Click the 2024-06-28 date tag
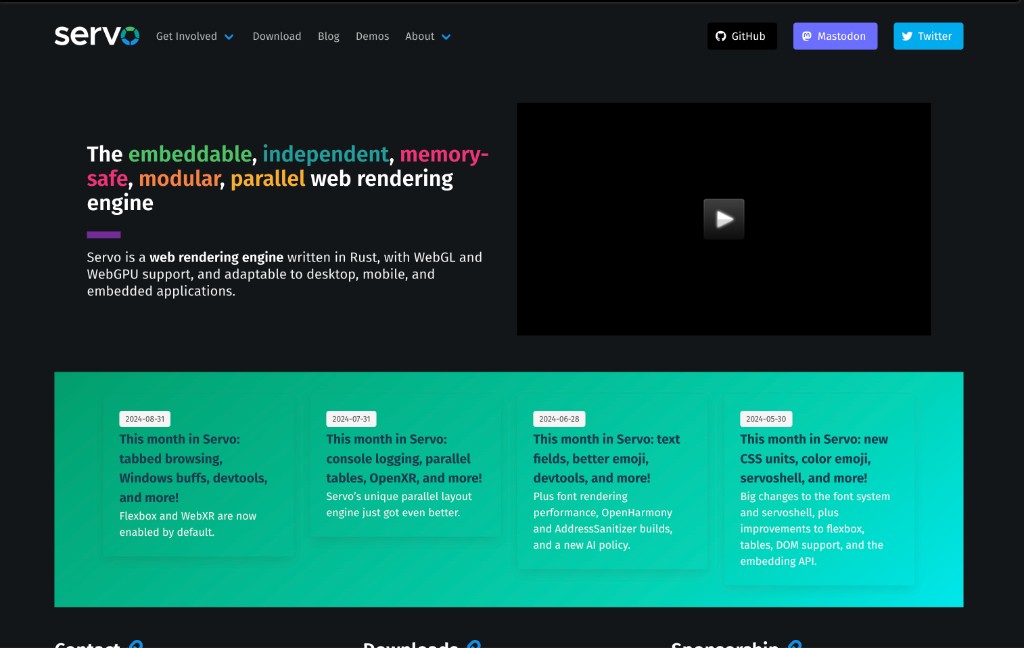Screen dimensions: 1024x648 click(x=559, y=419)
